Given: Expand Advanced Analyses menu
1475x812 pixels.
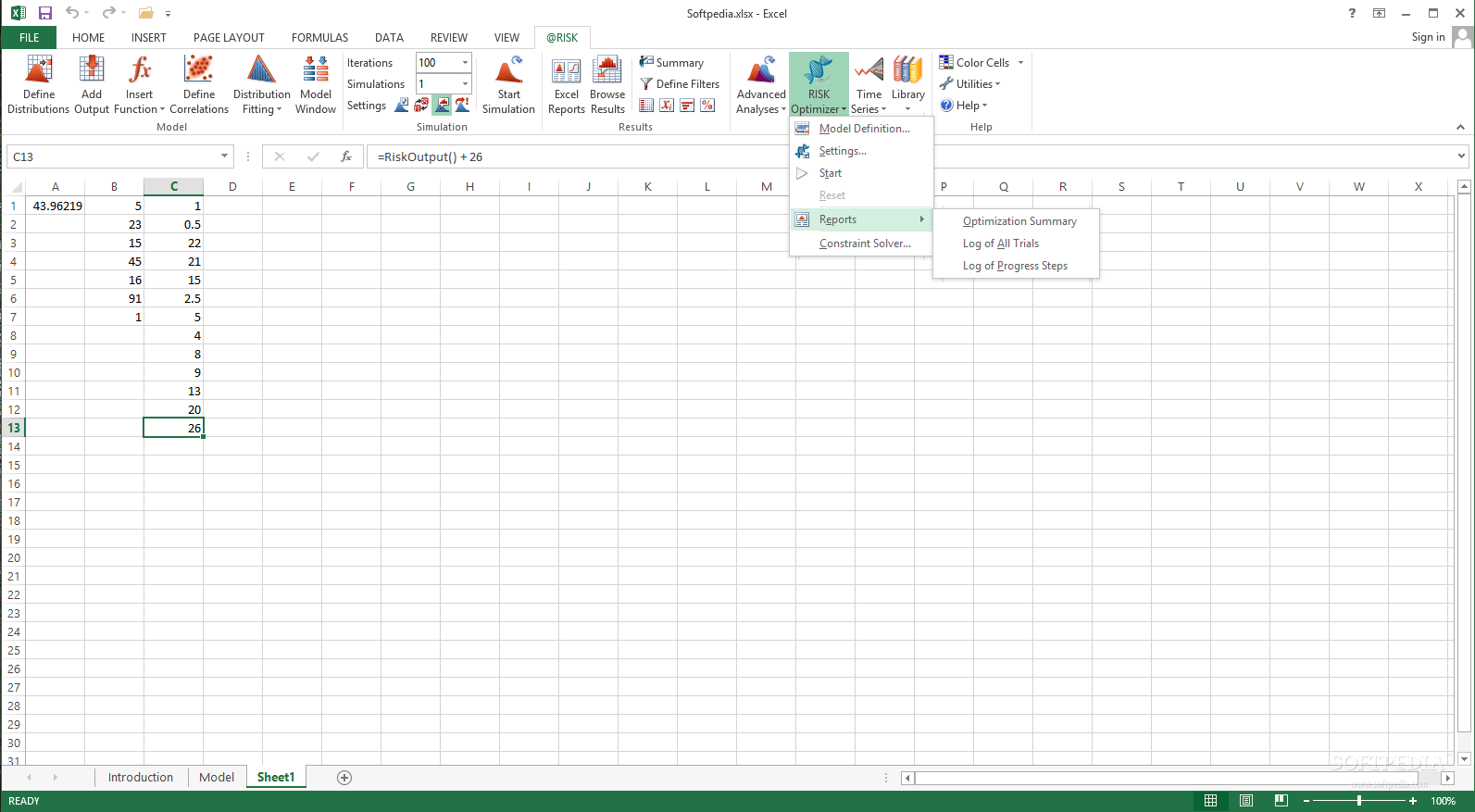Looking at the screenshot, I should [761, 84].
